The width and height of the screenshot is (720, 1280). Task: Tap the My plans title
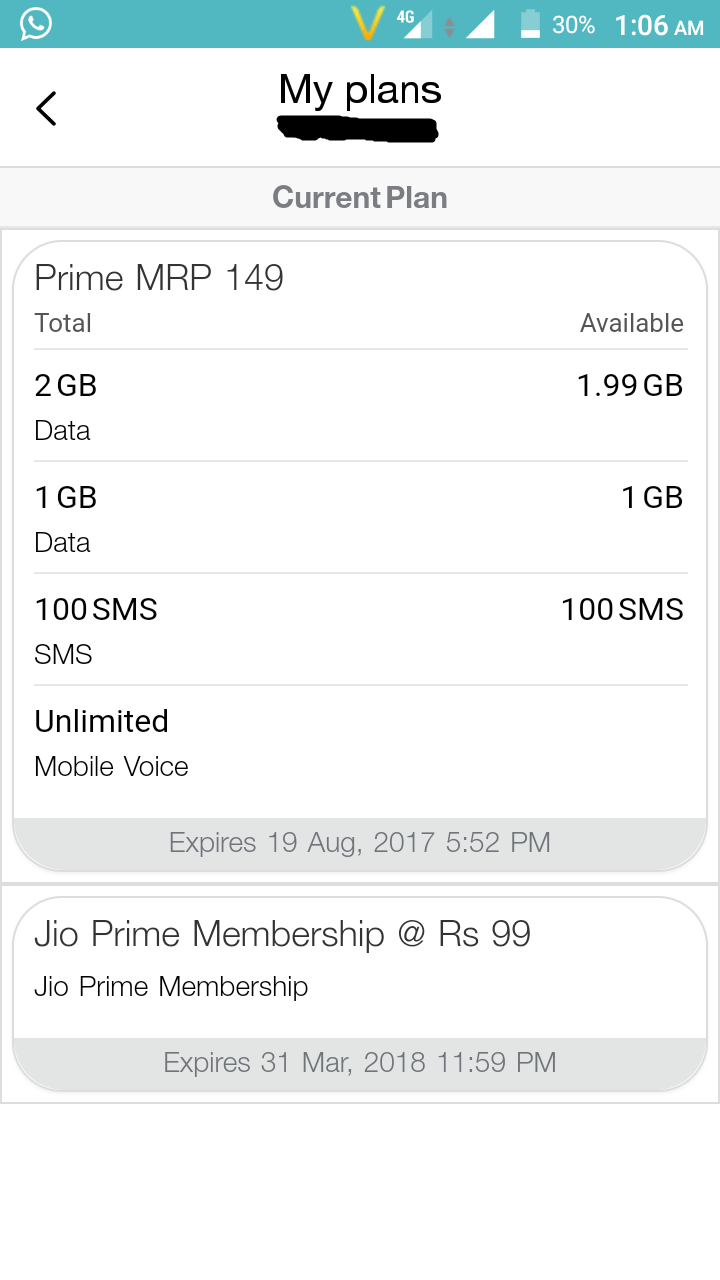(x=360, y=90)
